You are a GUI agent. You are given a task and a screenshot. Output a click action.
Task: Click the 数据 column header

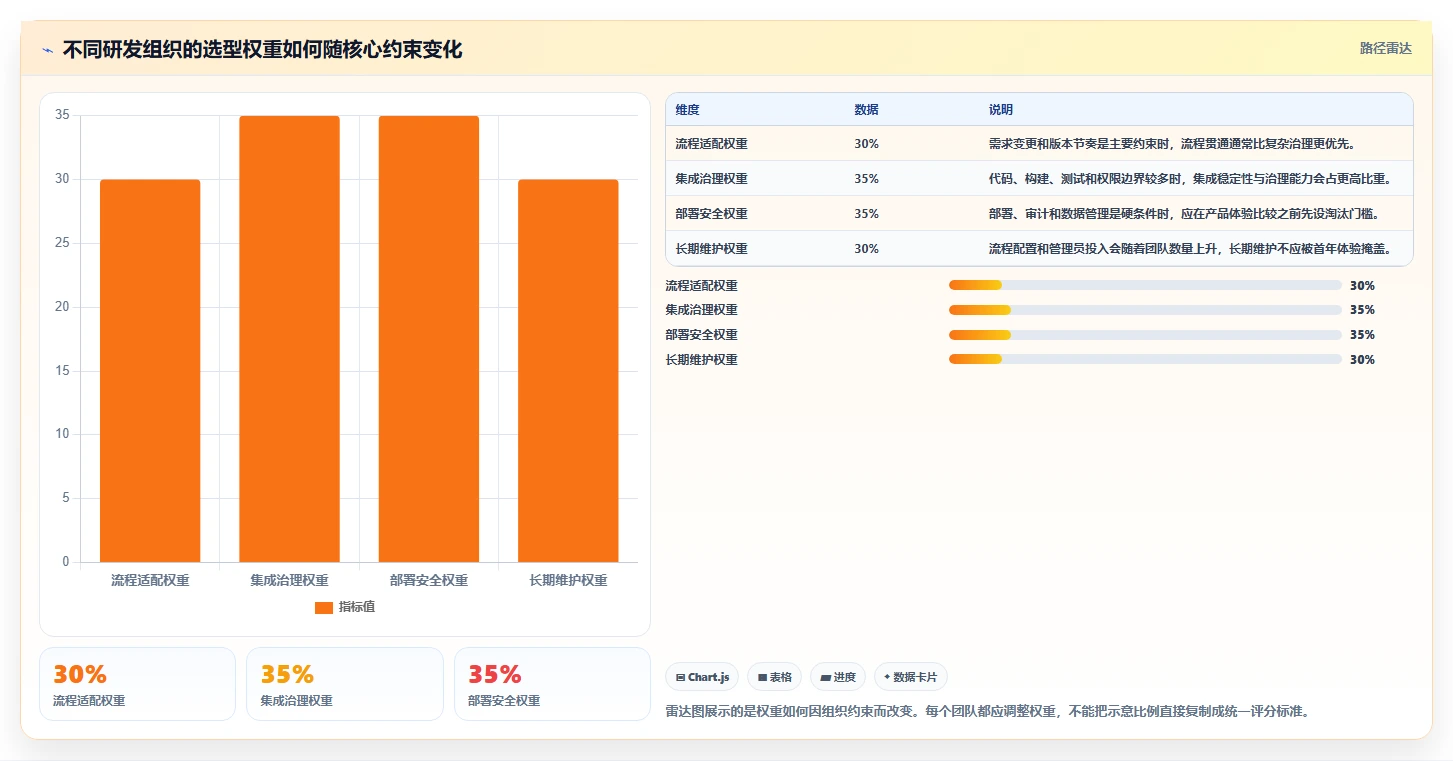(x=866, y=110)
